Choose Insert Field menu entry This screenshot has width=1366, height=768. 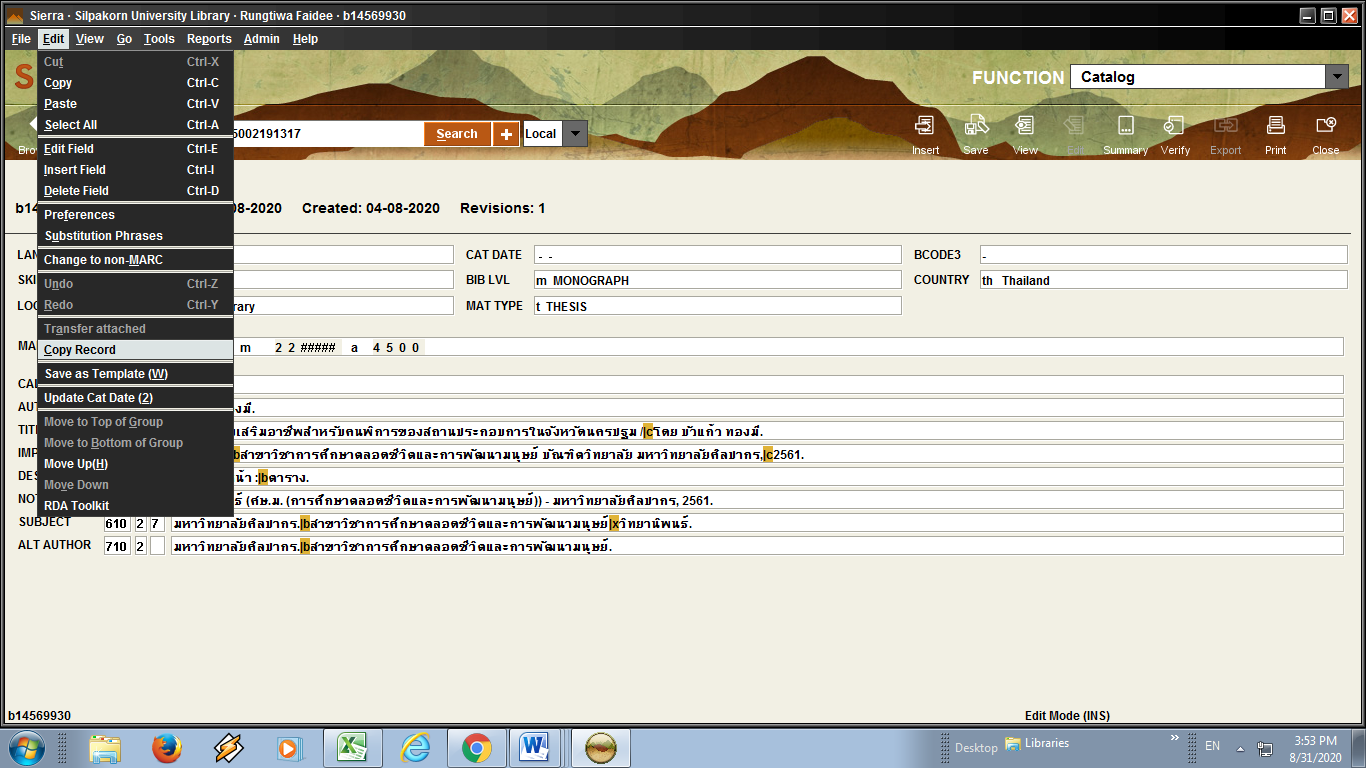pos(135,170)
